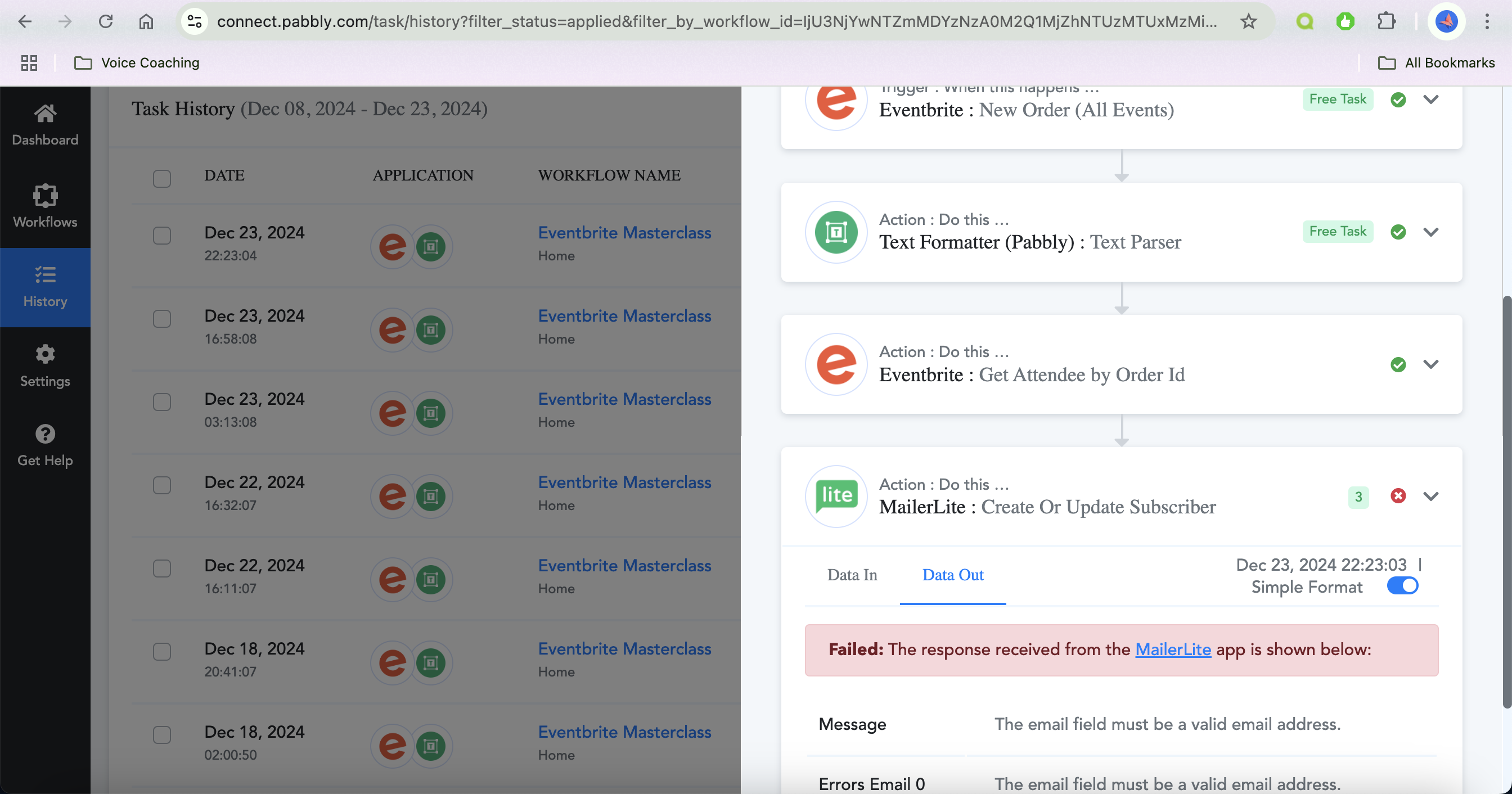Screen dimensions: 1512x794
Task: Click the green success check on Get Attendee step
Action: click(x=1398, y=364)
